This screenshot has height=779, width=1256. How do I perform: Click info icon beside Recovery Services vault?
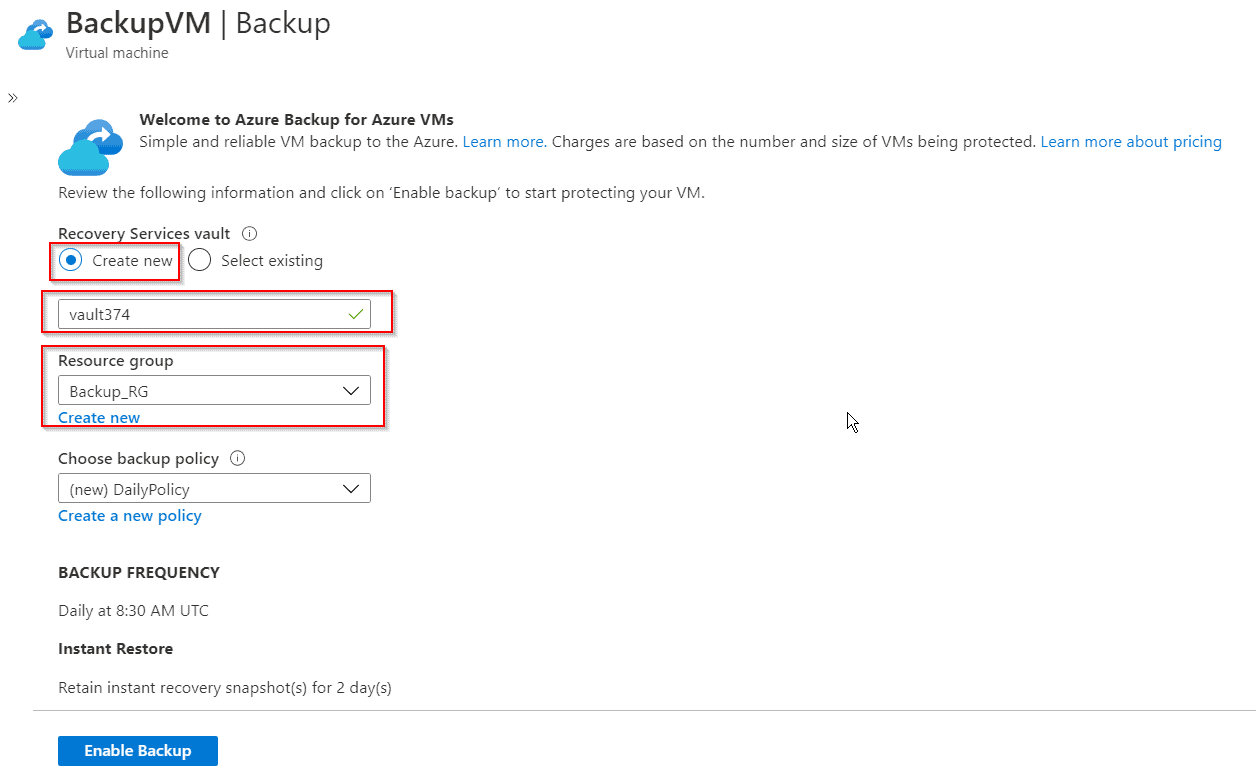[x=250, y=234]
